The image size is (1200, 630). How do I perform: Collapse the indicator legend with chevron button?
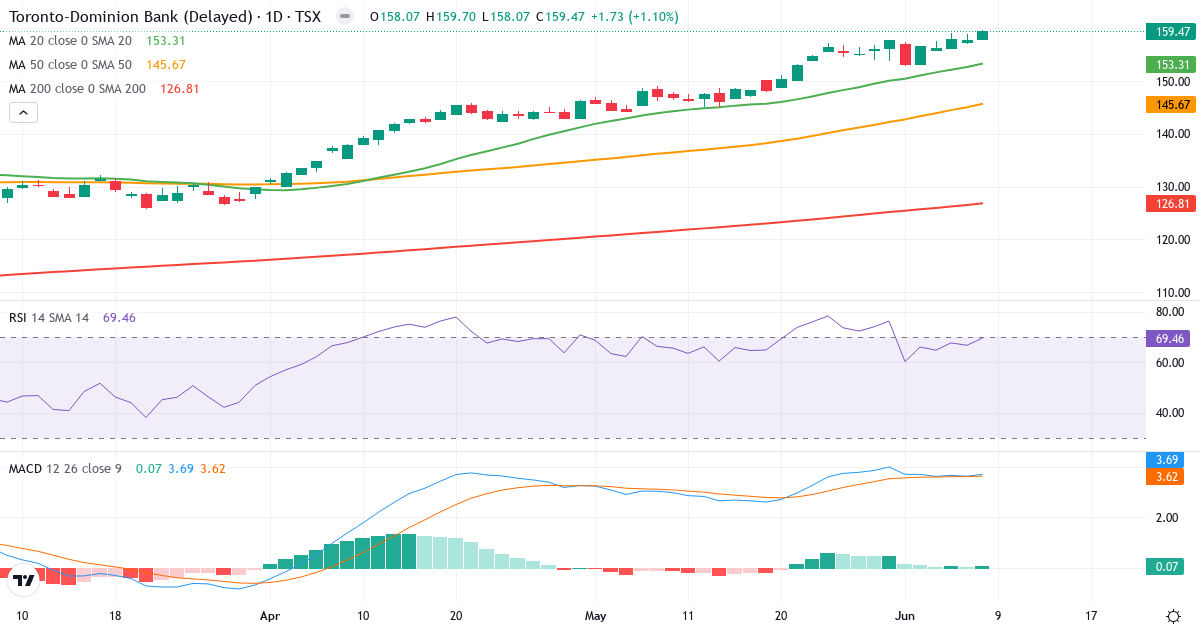(23, 112)
